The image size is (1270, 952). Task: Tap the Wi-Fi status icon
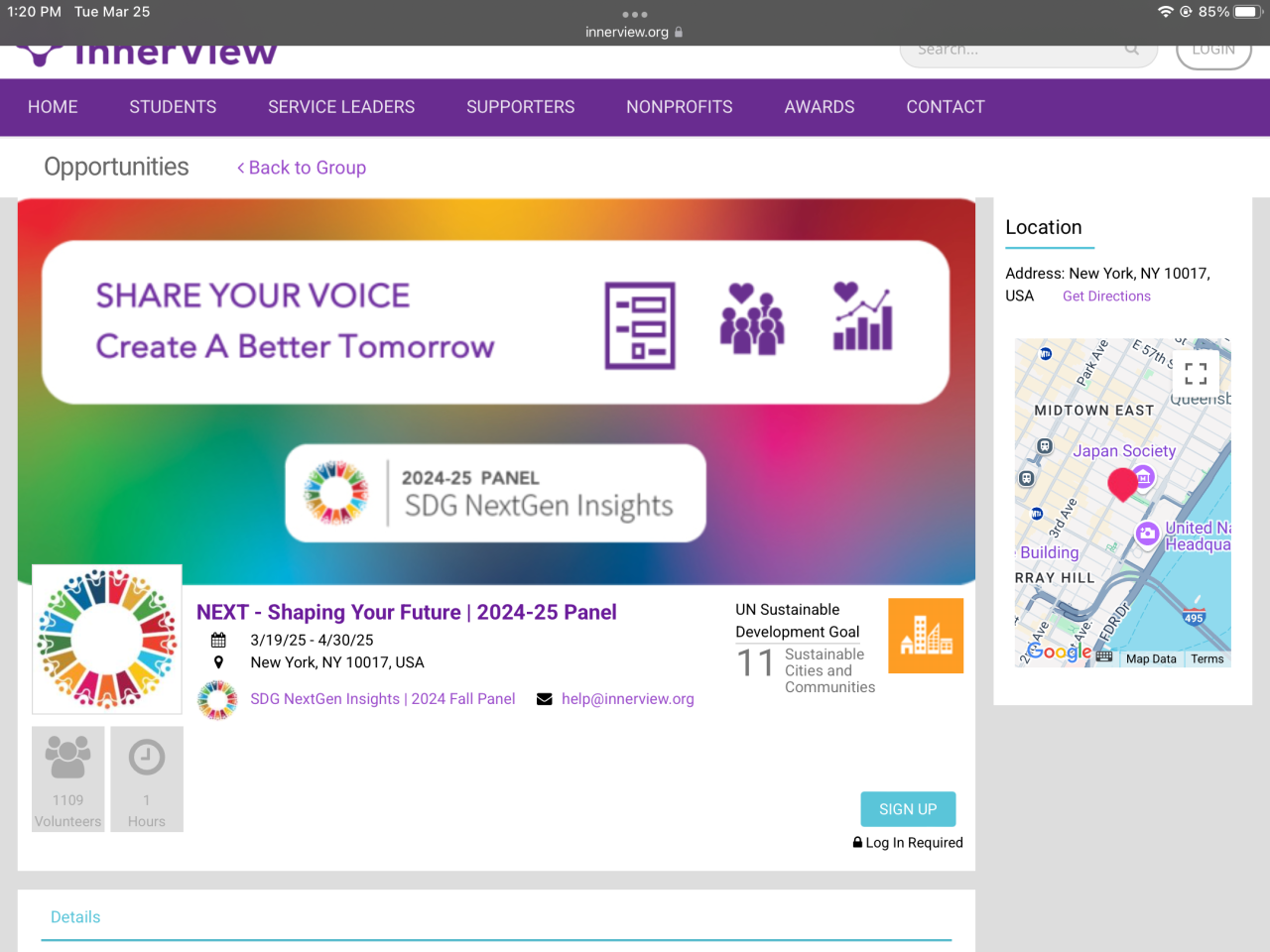(1165, 12)
